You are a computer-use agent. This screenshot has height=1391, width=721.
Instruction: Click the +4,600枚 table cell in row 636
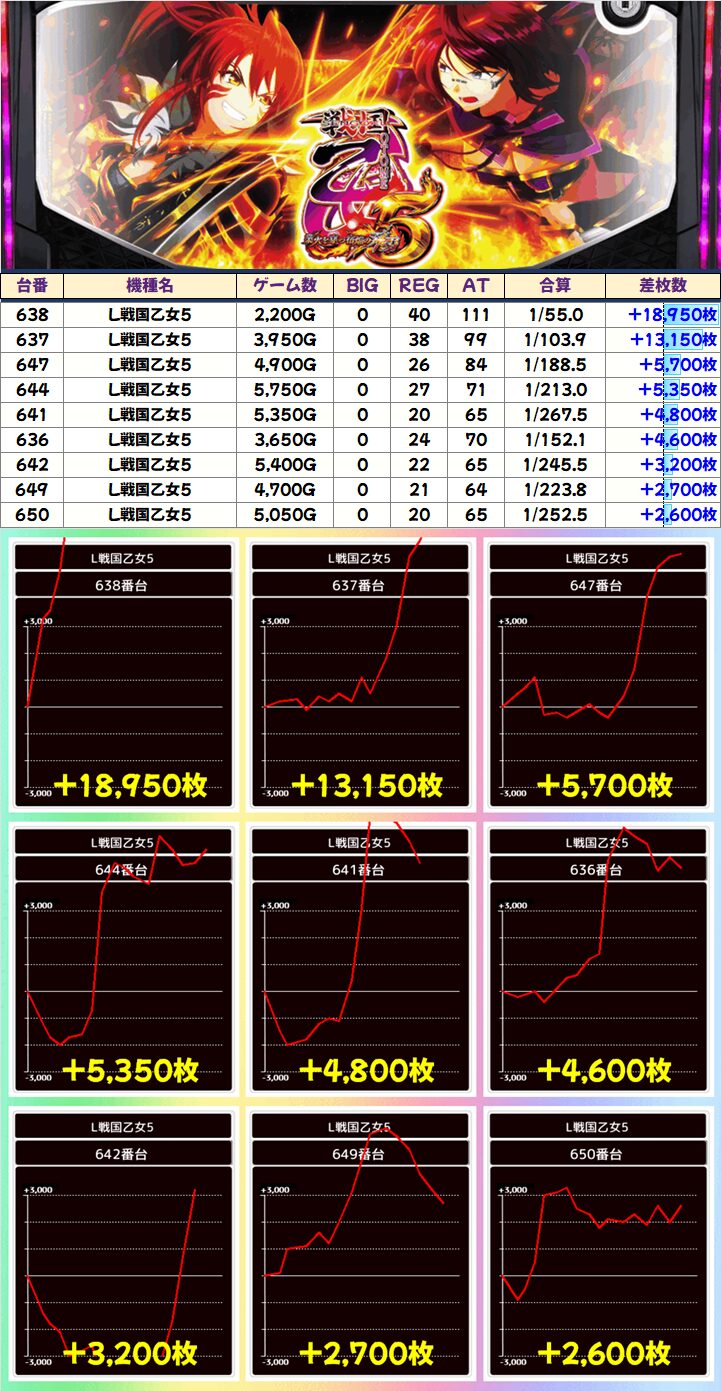(x=663, y=439)
